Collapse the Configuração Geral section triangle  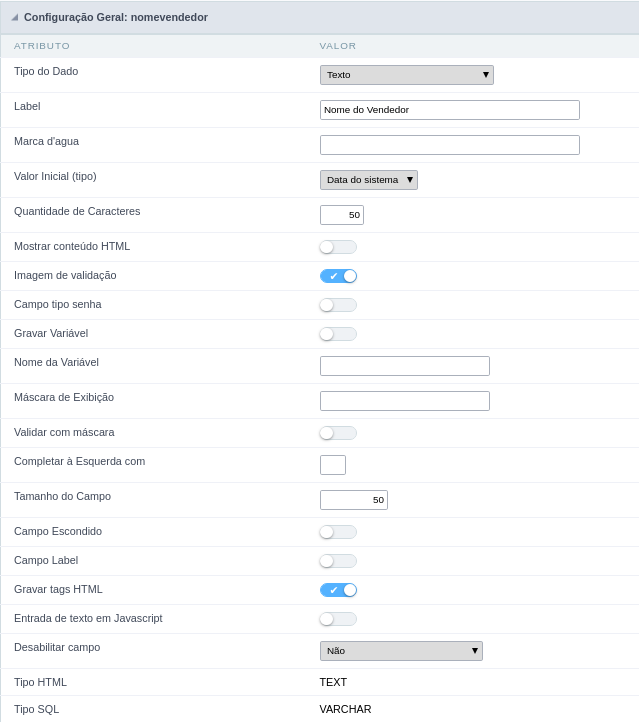click(14, 17)
